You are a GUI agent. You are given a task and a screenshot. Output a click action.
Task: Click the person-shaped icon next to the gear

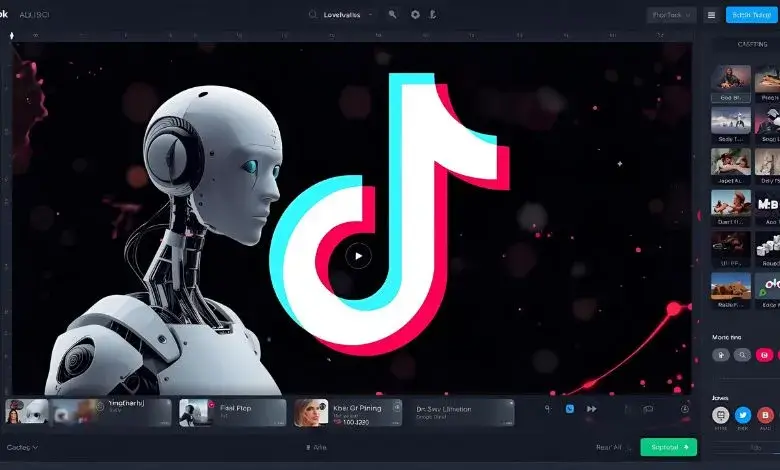point(433,14)
